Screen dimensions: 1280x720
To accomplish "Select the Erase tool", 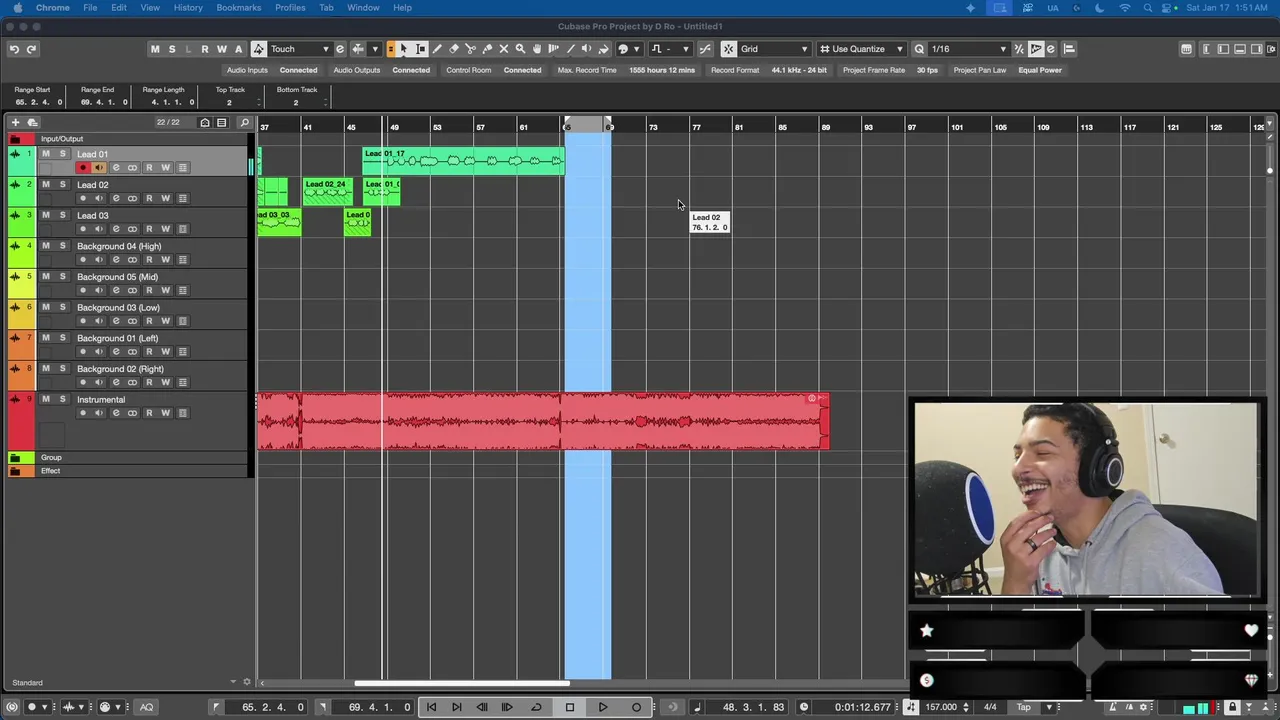I will click(x=454, y=49).
